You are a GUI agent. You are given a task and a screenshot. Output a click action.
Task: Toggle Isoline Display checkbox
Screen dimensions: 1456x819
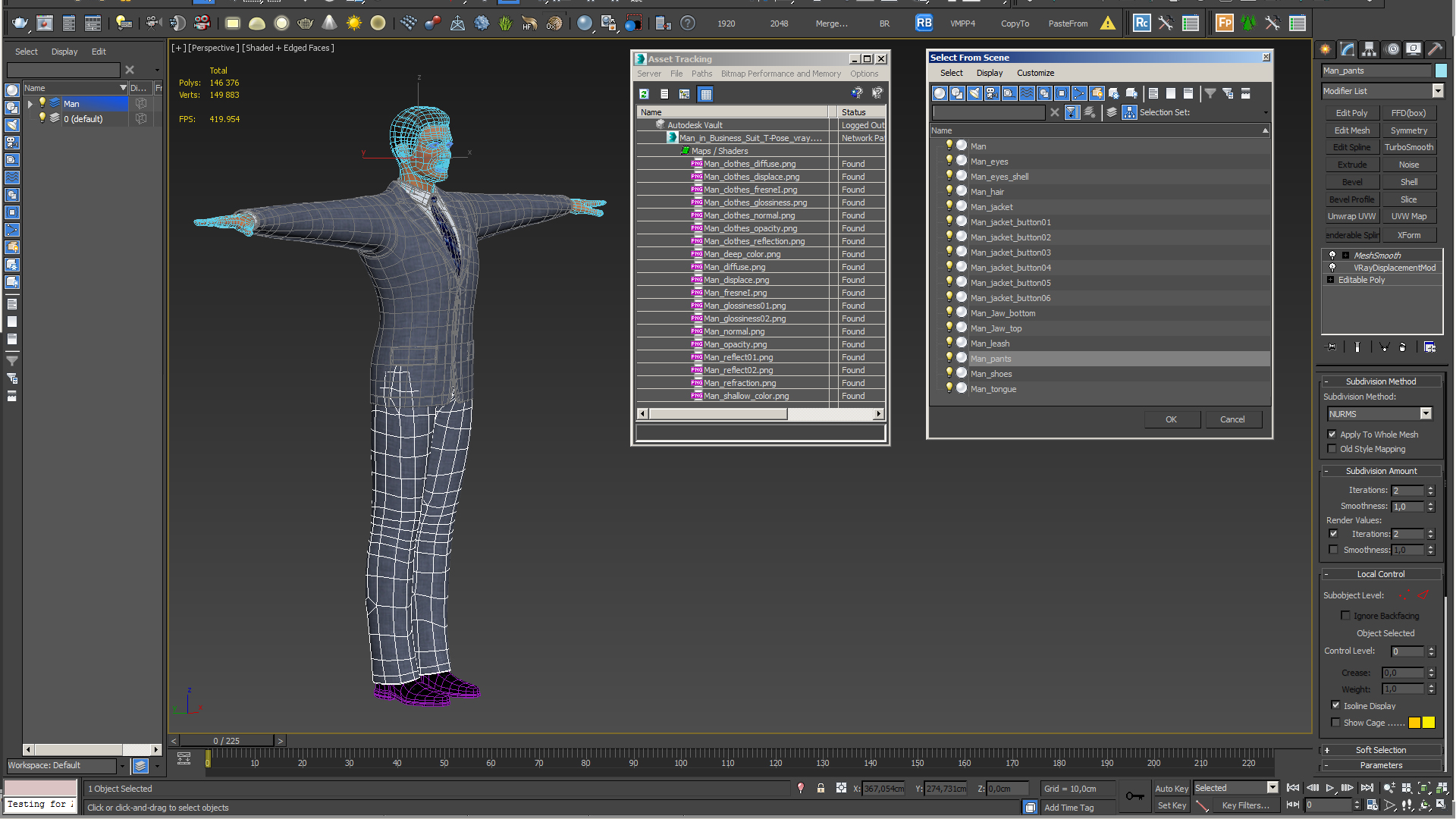click(1335, 705)
